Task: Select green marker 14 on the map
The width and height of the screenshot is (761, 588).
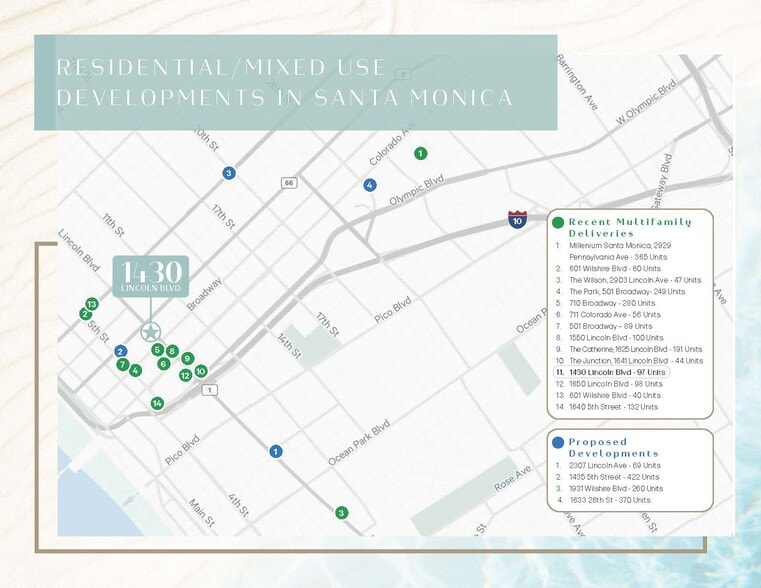Action: (157, 403)
